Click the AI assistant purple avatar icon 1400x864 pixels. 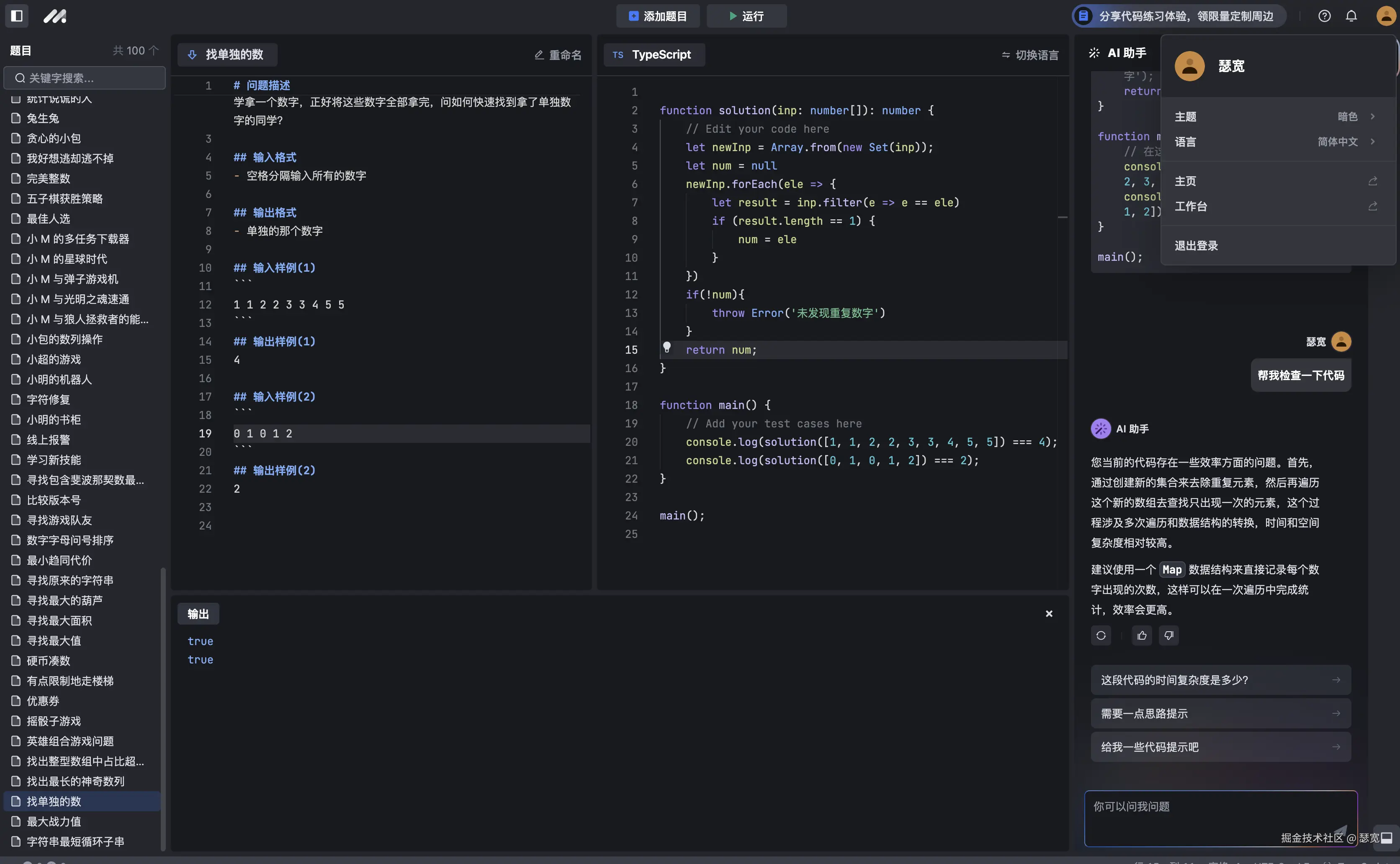pos(1101,429)
